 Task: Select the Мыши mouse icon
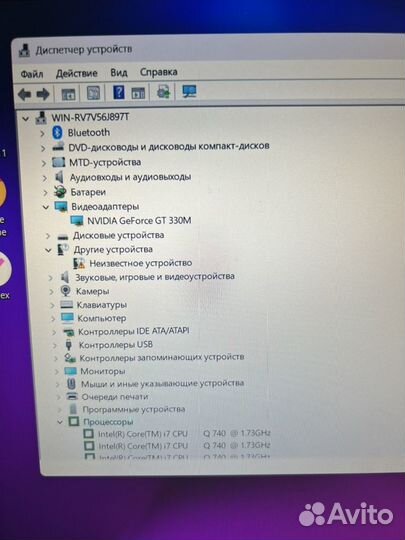point(71,384)
